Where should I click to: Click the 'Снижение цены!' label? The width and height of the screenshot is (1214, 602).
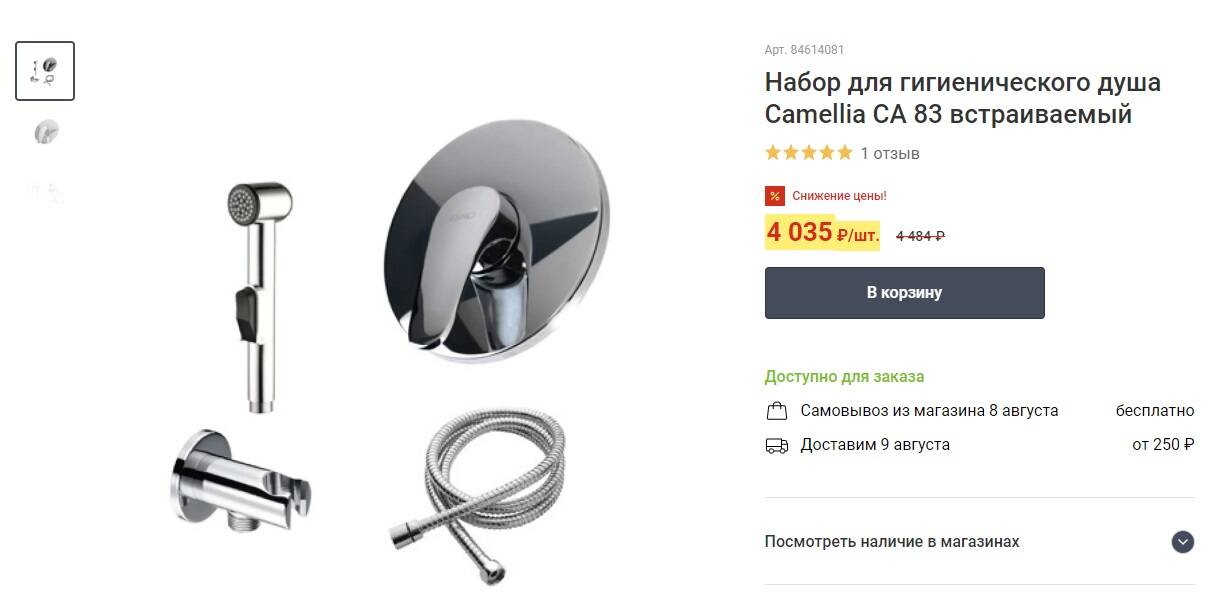(x=839, y=196)
